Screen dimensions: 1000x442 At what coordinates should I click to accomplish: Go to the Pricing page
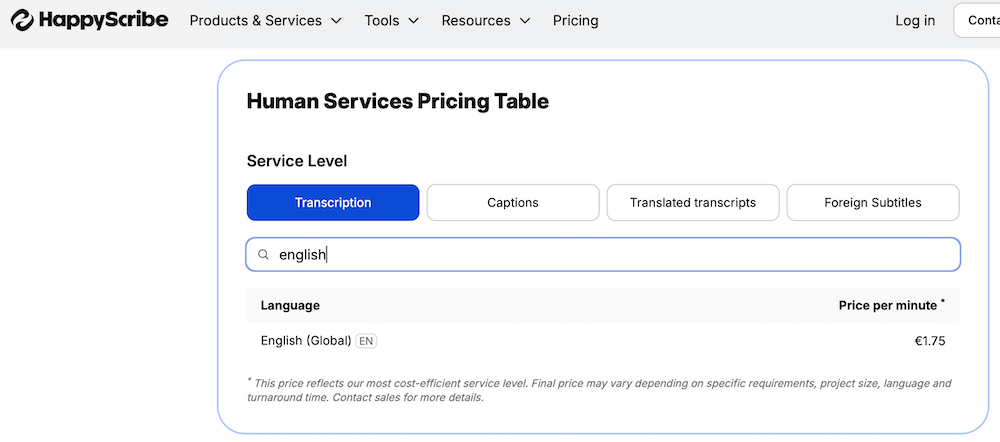click(575, 21)
